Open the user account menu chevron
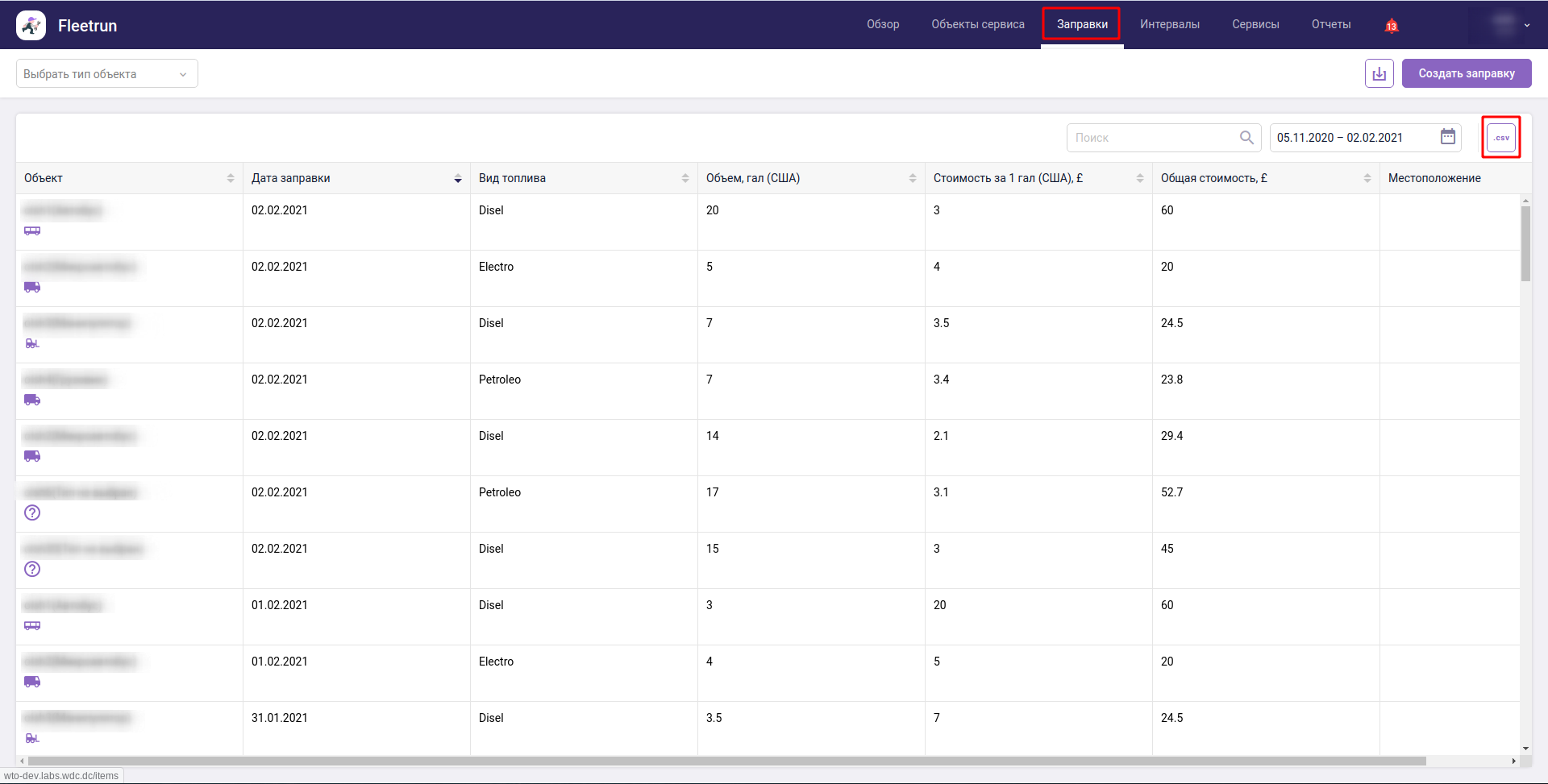This screenshot has width=1548, height=784. coord(1526,26)
